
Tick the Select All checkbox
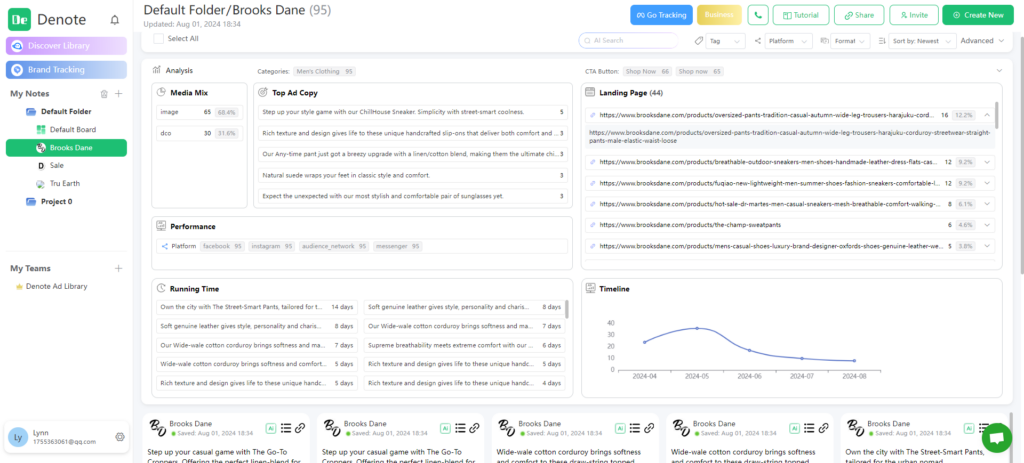click(159, 39)
